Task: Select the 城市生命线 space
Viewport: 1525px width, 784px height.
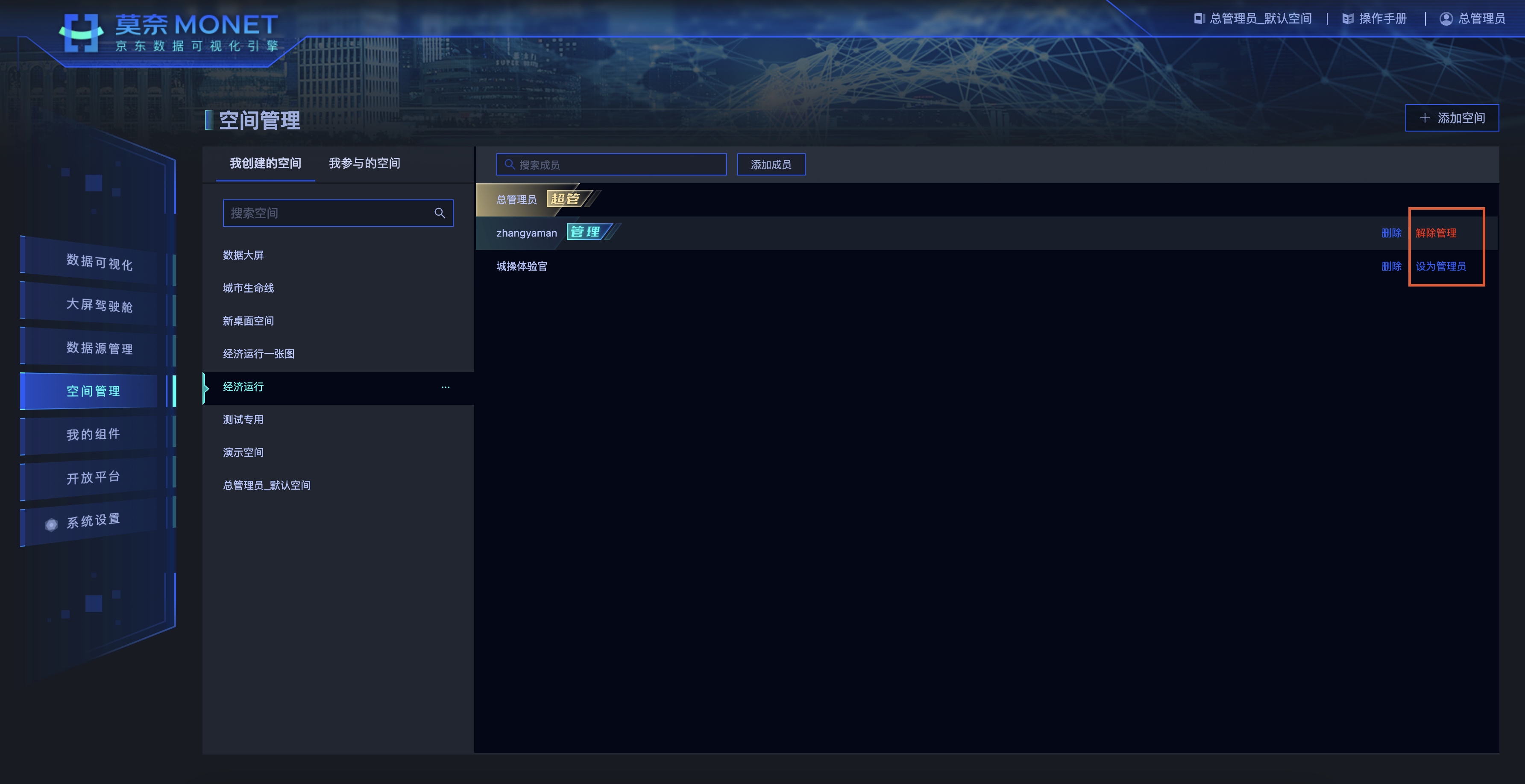Action: 339,288
